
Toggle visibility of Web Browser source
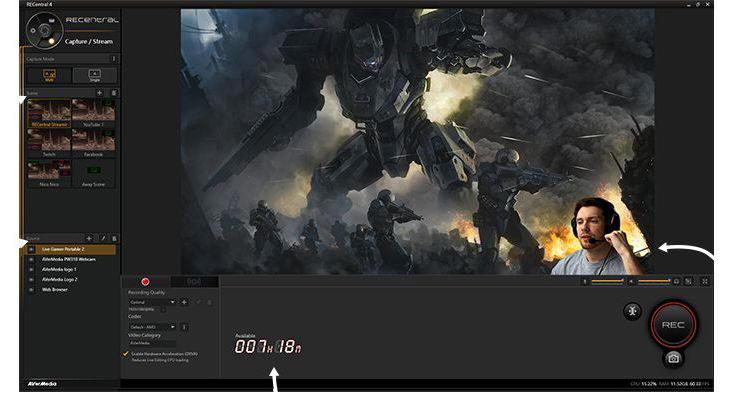32,290
